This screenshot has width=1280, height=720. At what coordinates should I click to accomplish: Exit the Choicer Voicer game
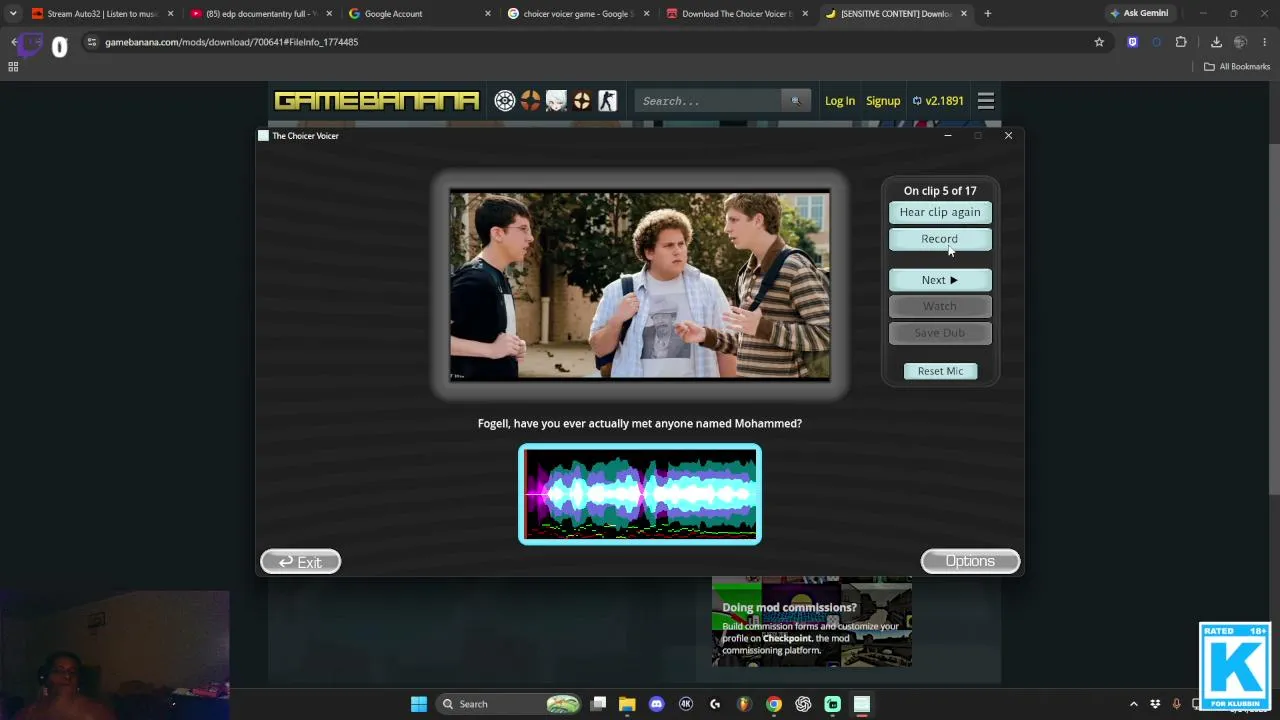click(300, 562)
